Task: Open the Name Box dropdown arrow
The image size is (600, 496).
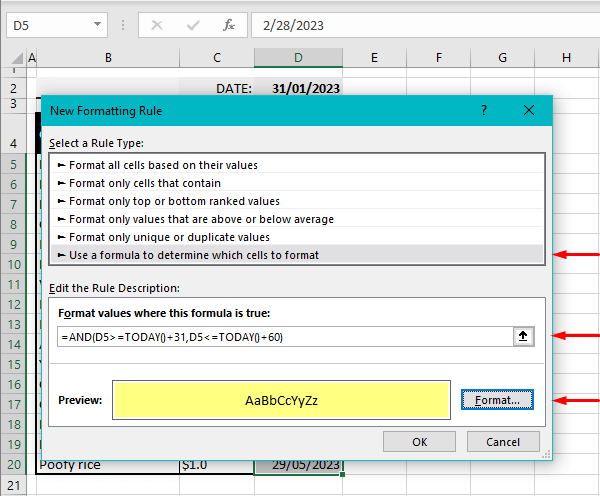Action: pyautogui.click(x=97, y=25)
